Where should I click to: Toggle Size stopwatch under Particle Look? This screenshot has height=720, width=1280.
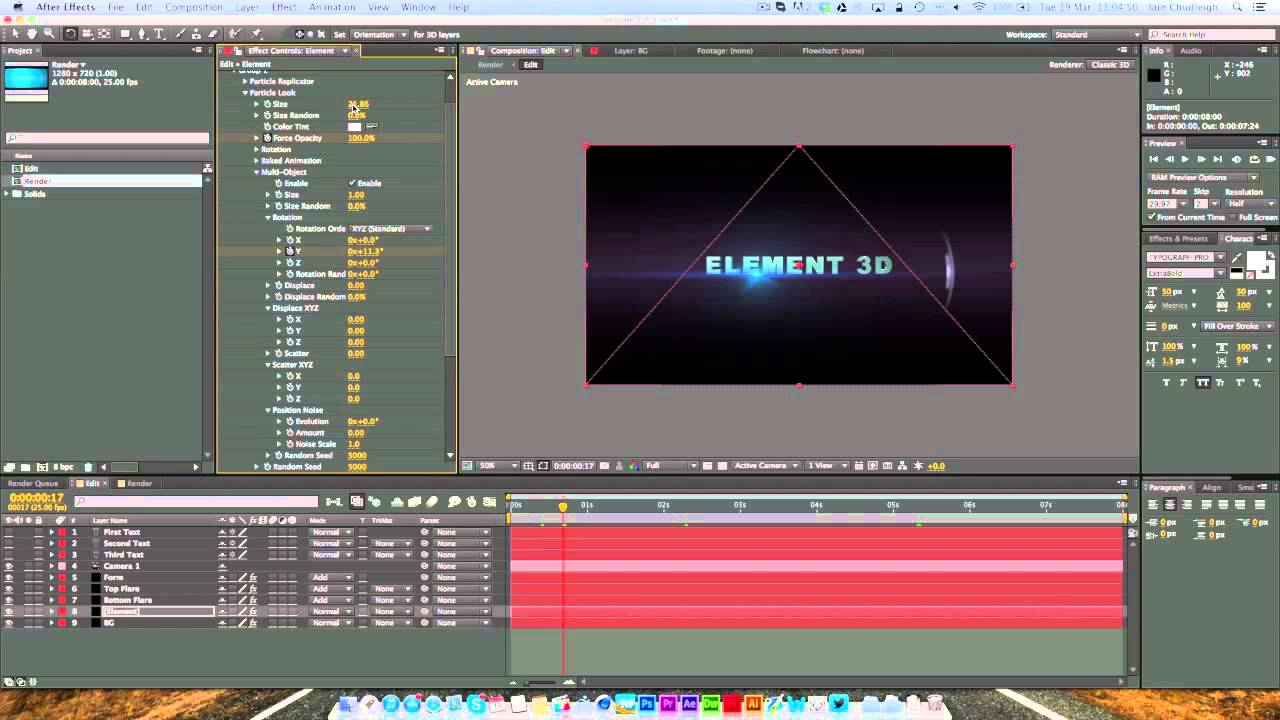(268, 104)
